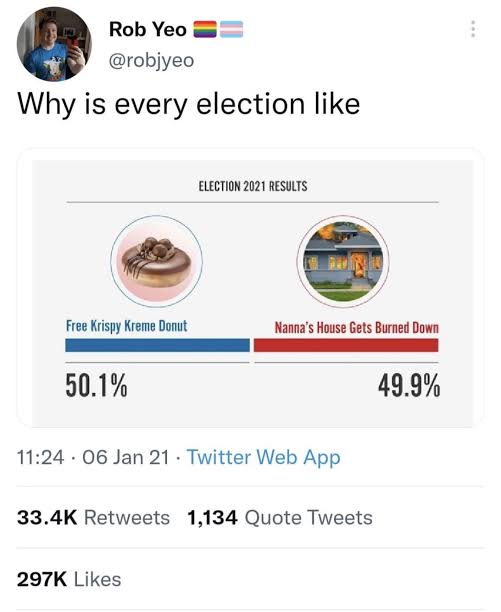Click the tweet text Why is every election like
This screenshot has height=612, width=501.
click(x=188, y=105)
